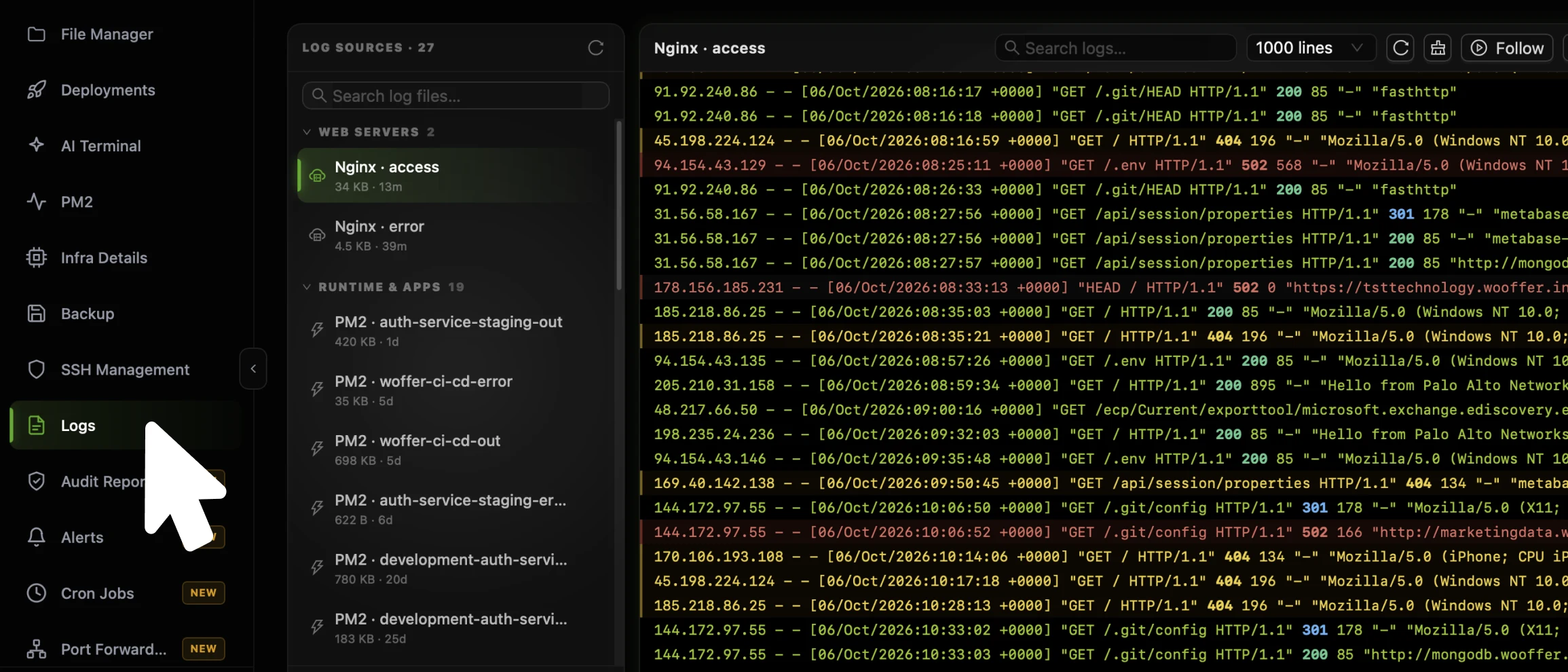Start following logs with Follow button
Screen dimensions: 1568x672
click(x=1507, y=48)
